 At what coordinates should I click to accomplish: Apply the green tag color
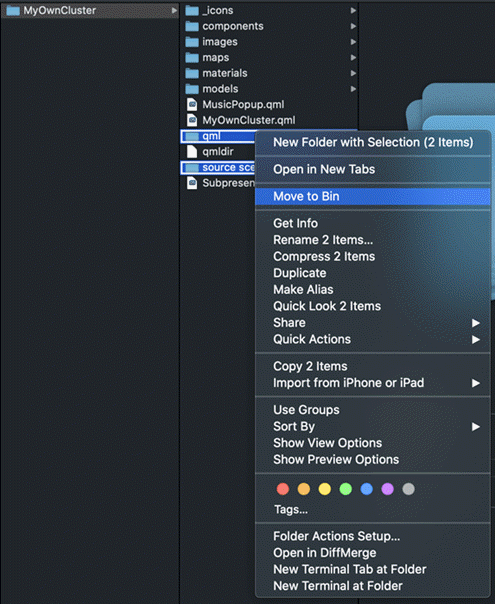[346, 489]
